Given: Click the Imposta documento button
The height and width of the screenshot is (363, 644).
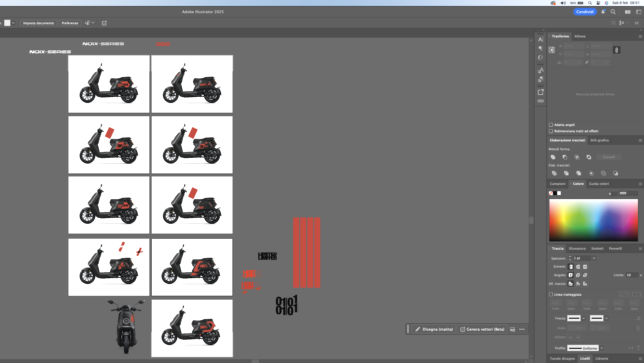Looking at the screenshot, I should (x=38, y=23).
